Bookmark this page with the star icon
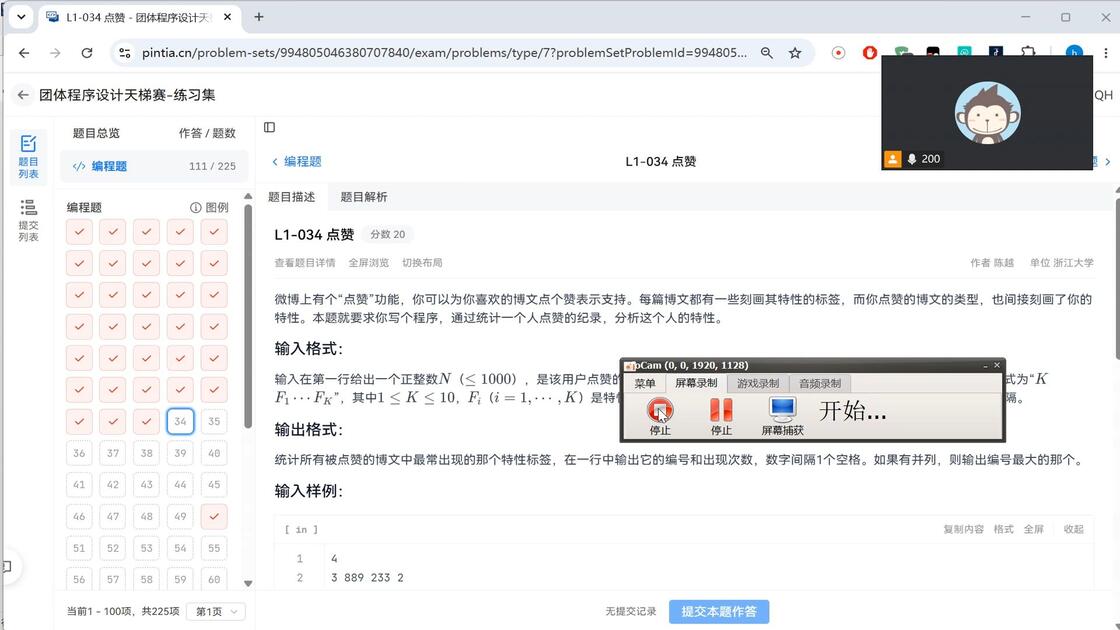 tap(795, 53)
